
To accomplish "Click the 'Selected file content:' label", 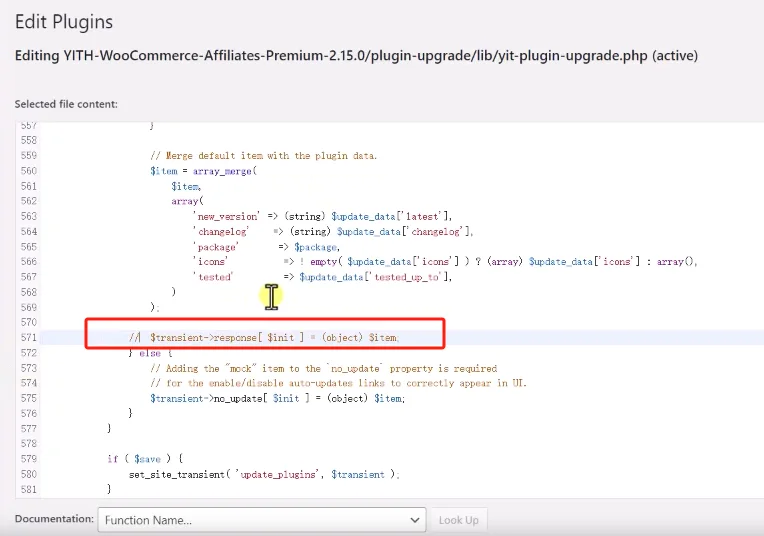I will (x=66, y=104).
